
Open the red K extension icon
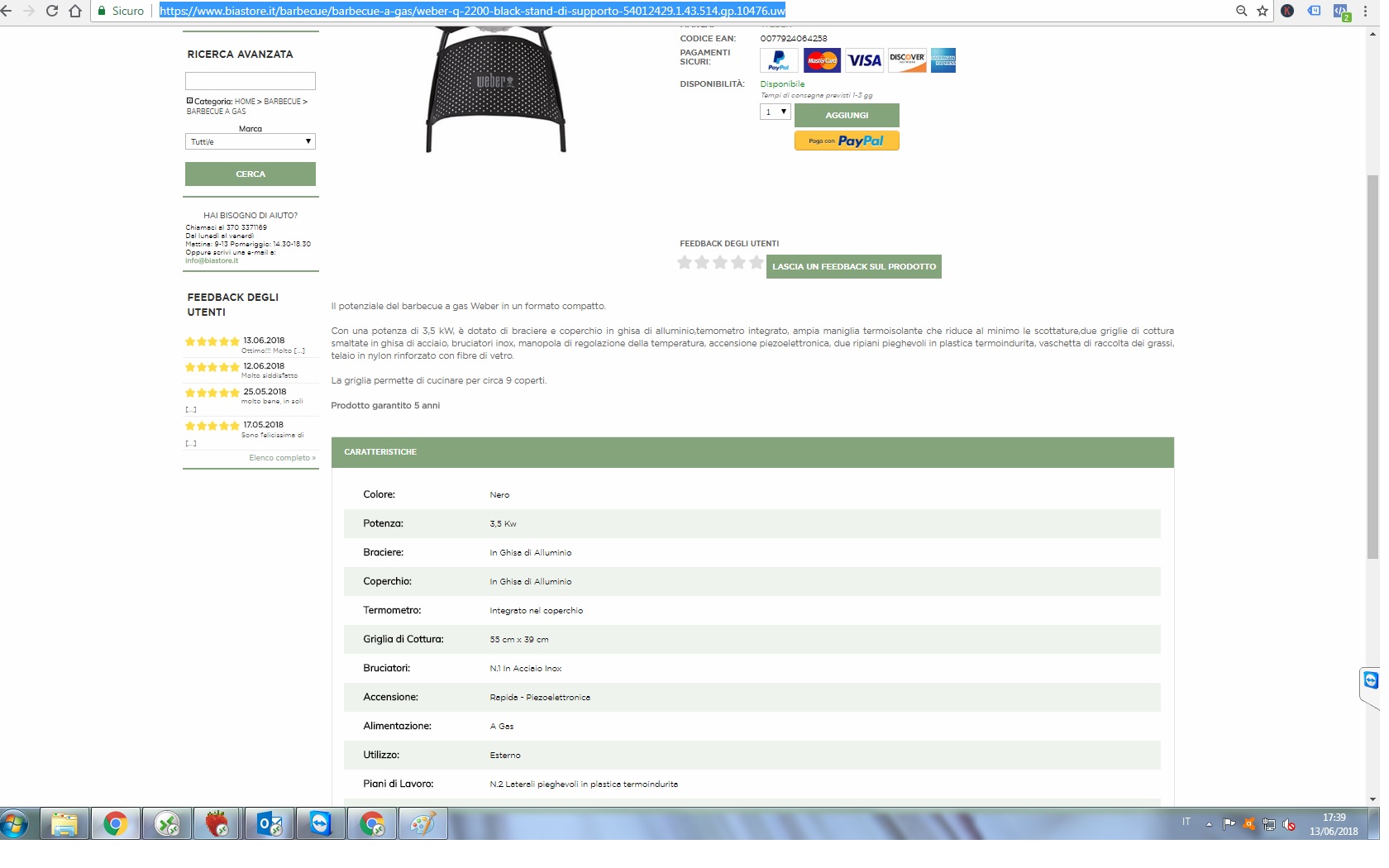point(1287,11)
